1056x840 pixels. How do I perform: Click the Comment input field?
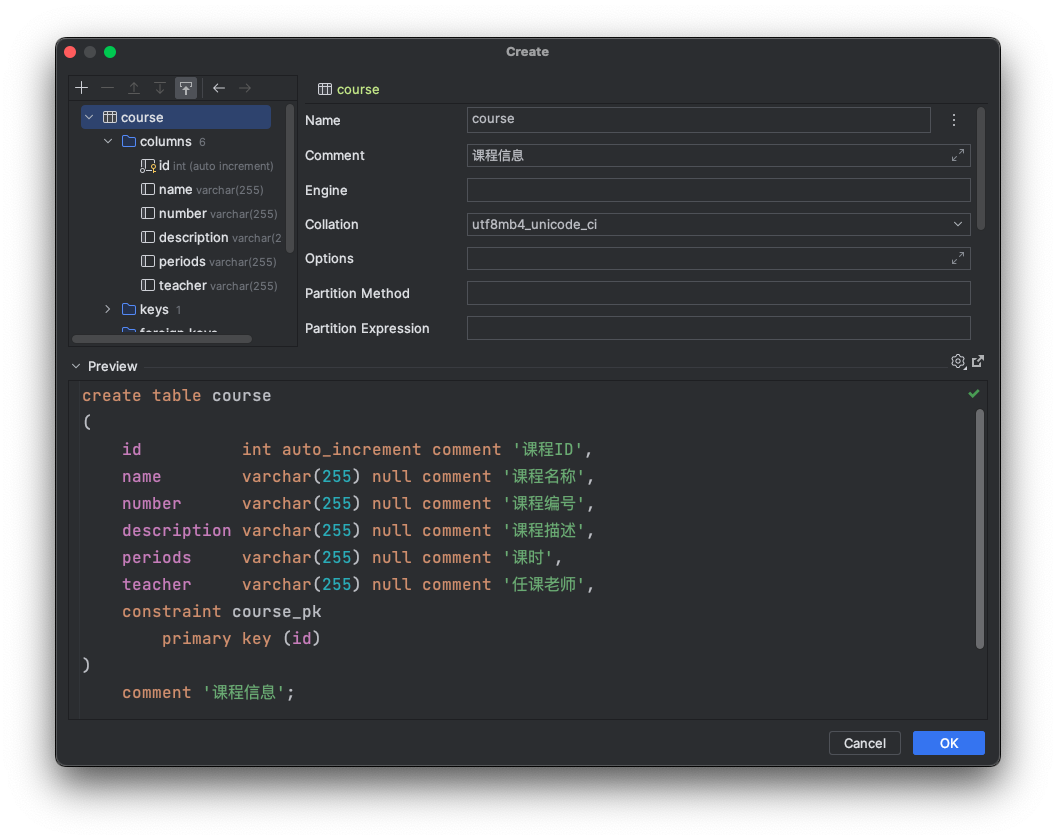click(718, 155)
